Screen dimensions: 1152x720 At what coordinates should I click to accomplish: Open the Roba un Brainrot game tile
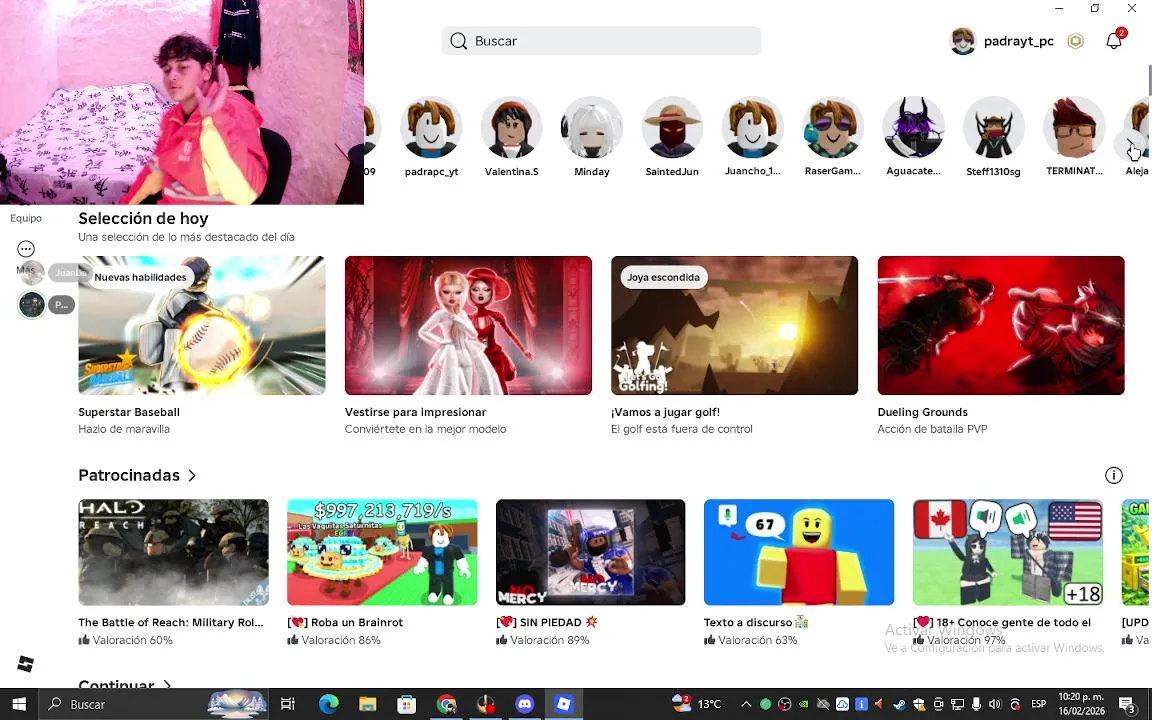coord(382,552)
